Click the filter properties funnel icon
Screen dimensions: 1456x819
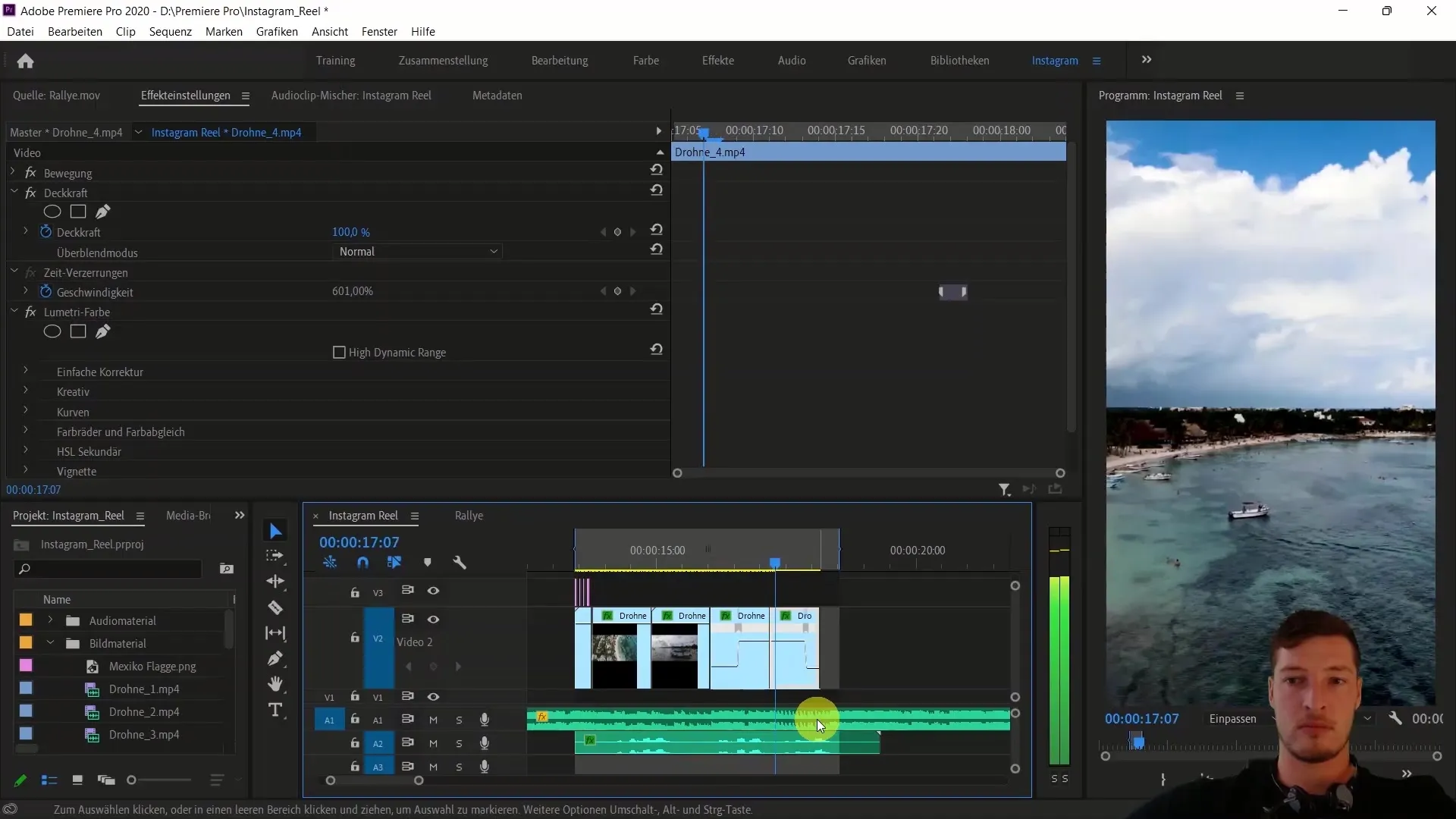tap(1004, 490)
